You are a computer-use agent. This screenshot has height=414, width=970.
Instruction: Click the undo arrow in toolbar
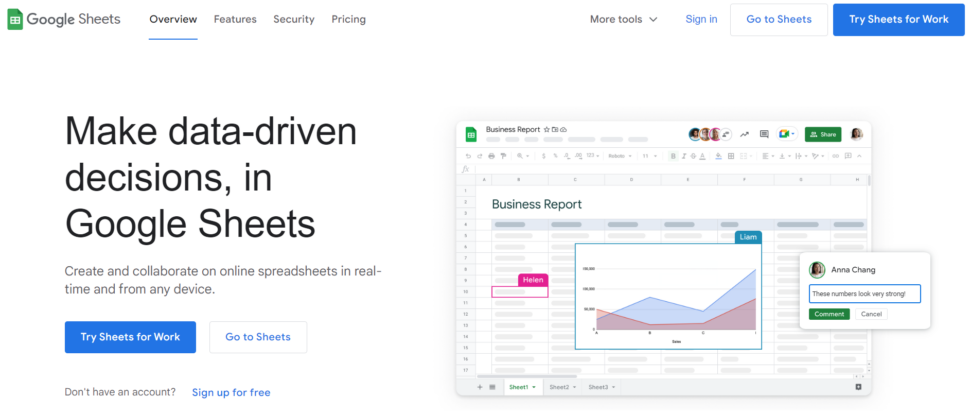click(468, 156)
